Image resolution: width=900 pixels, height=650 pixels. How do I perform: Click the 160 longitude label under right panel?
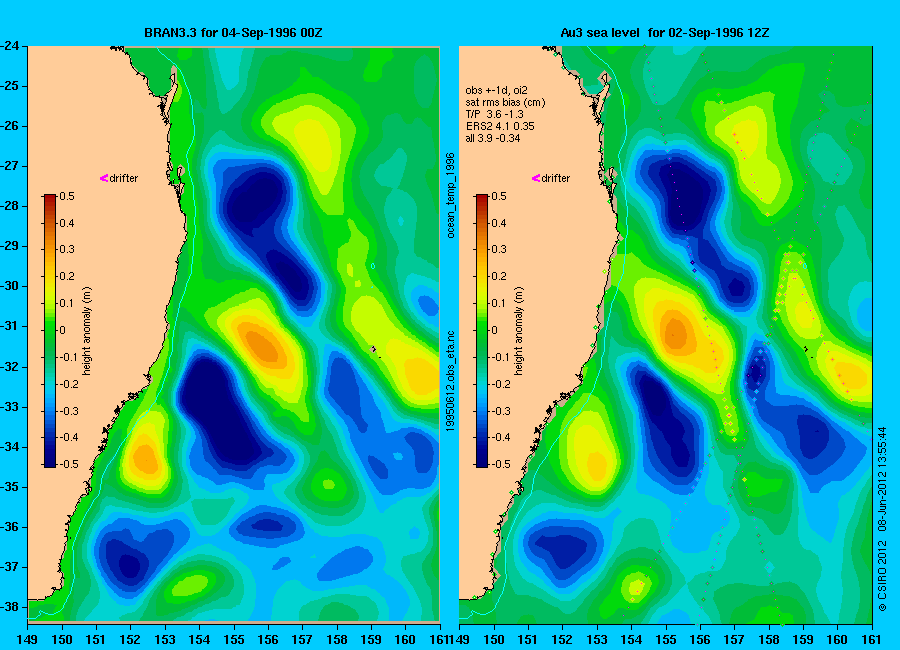(837, 640)
